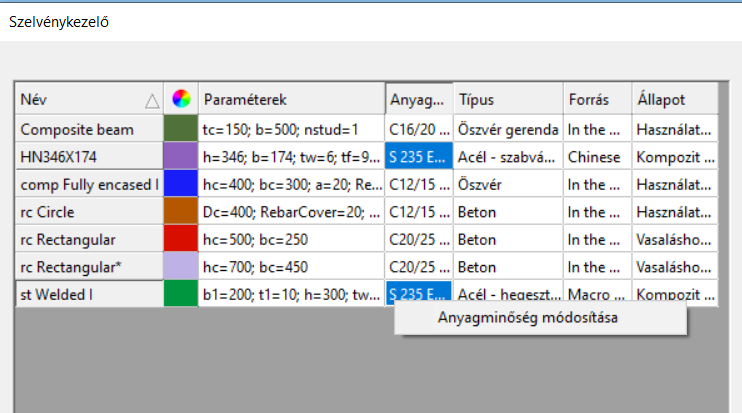Click the Állapot column header
This screenshot has height=413, width=742.
(675, 99)
